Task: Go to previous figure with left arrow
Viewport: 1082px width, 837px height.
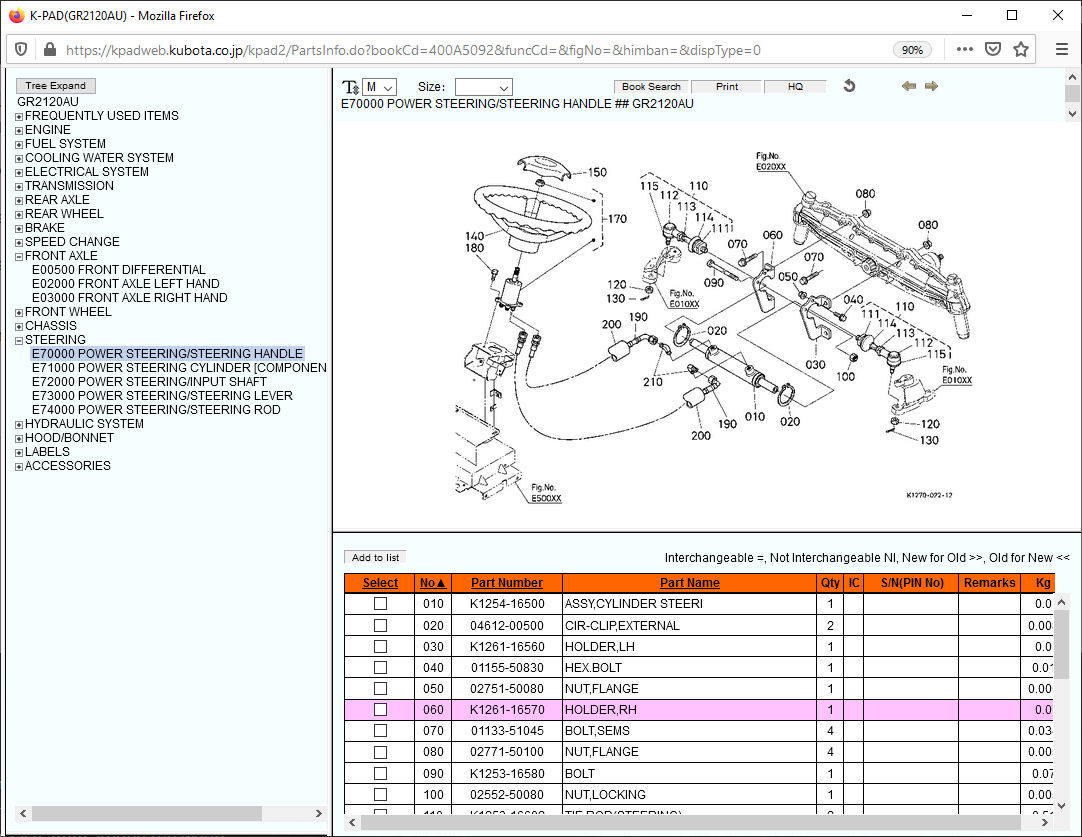Action: [x=909, y=86]
